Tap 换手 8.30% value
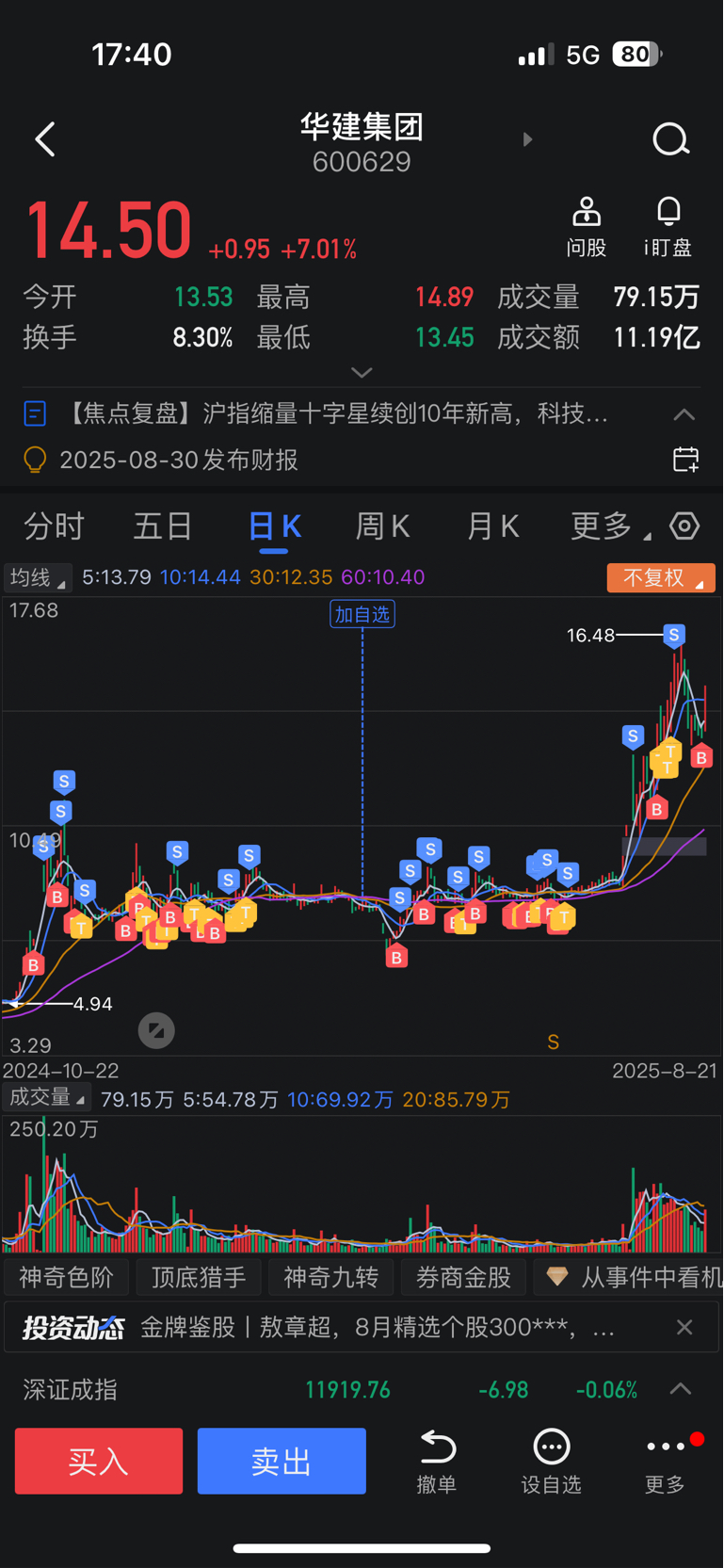 pyautogui.click(x=202, y=337)
